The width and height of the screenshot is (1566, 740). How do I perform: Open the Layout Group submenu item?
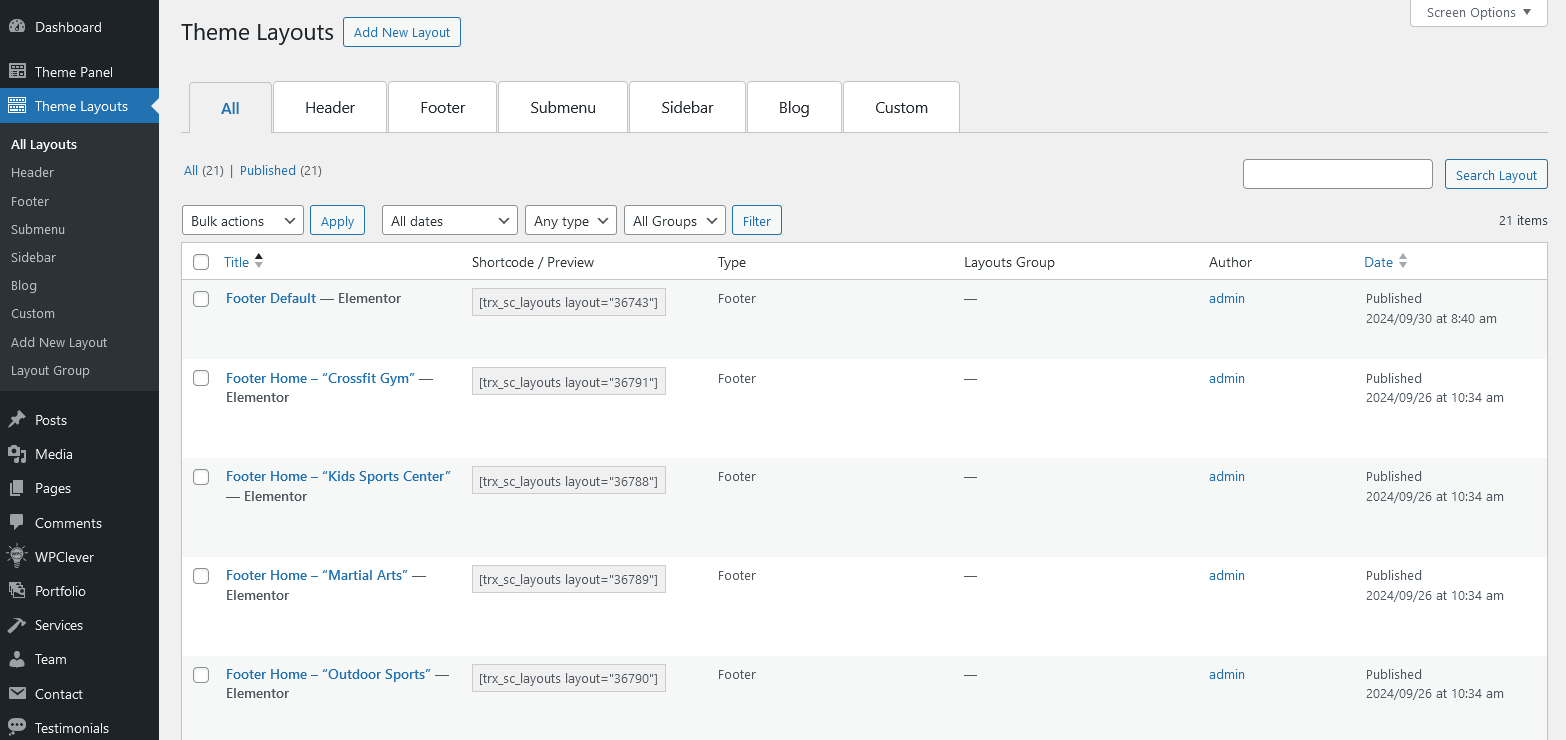pyautogui.click(x=50, y=370)
